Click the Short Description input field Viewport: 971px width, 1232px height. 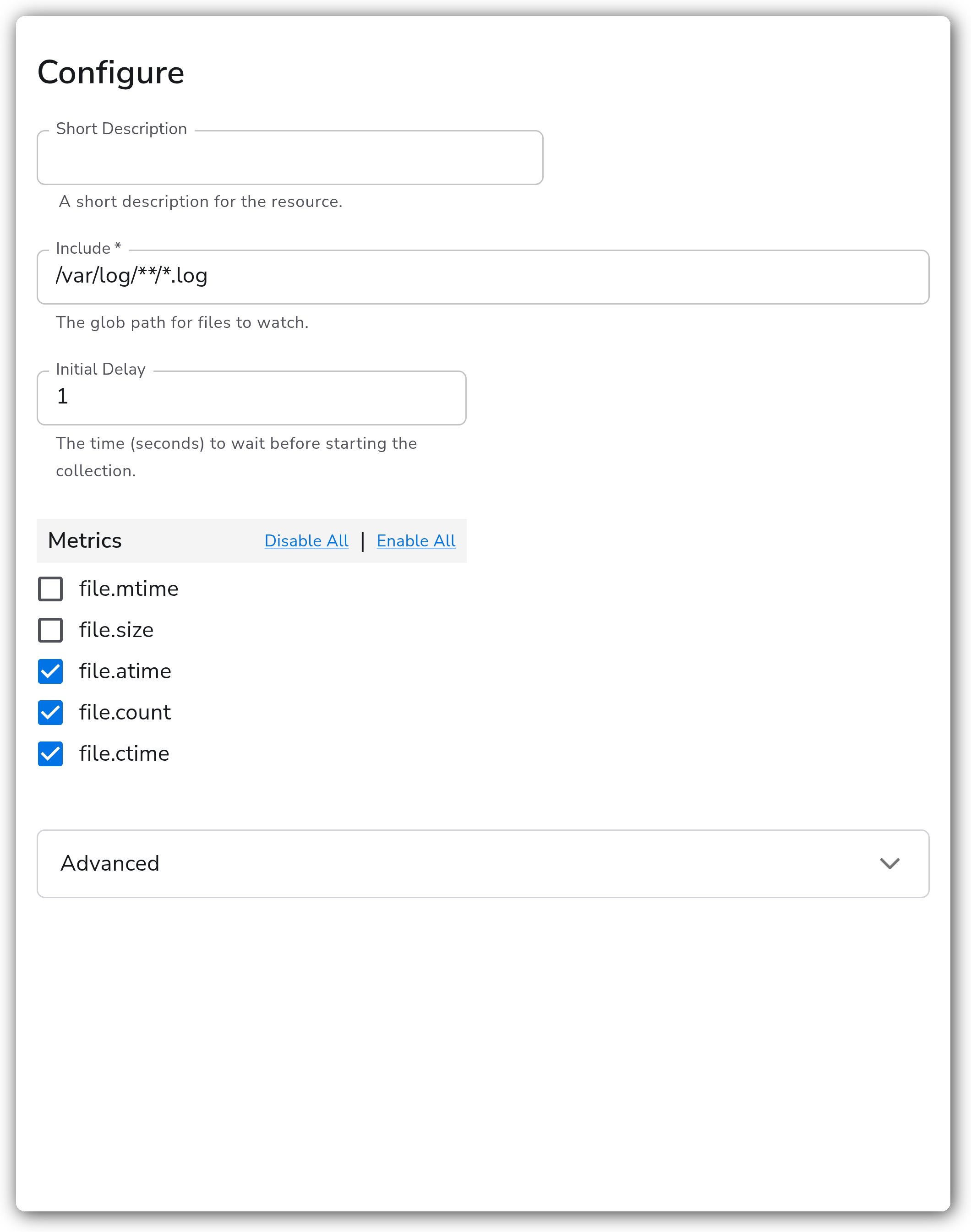290,158
